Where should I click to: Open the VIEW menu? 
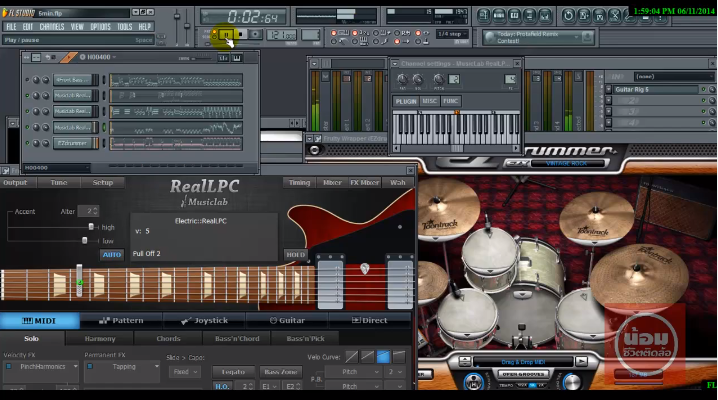coord(77,27)
